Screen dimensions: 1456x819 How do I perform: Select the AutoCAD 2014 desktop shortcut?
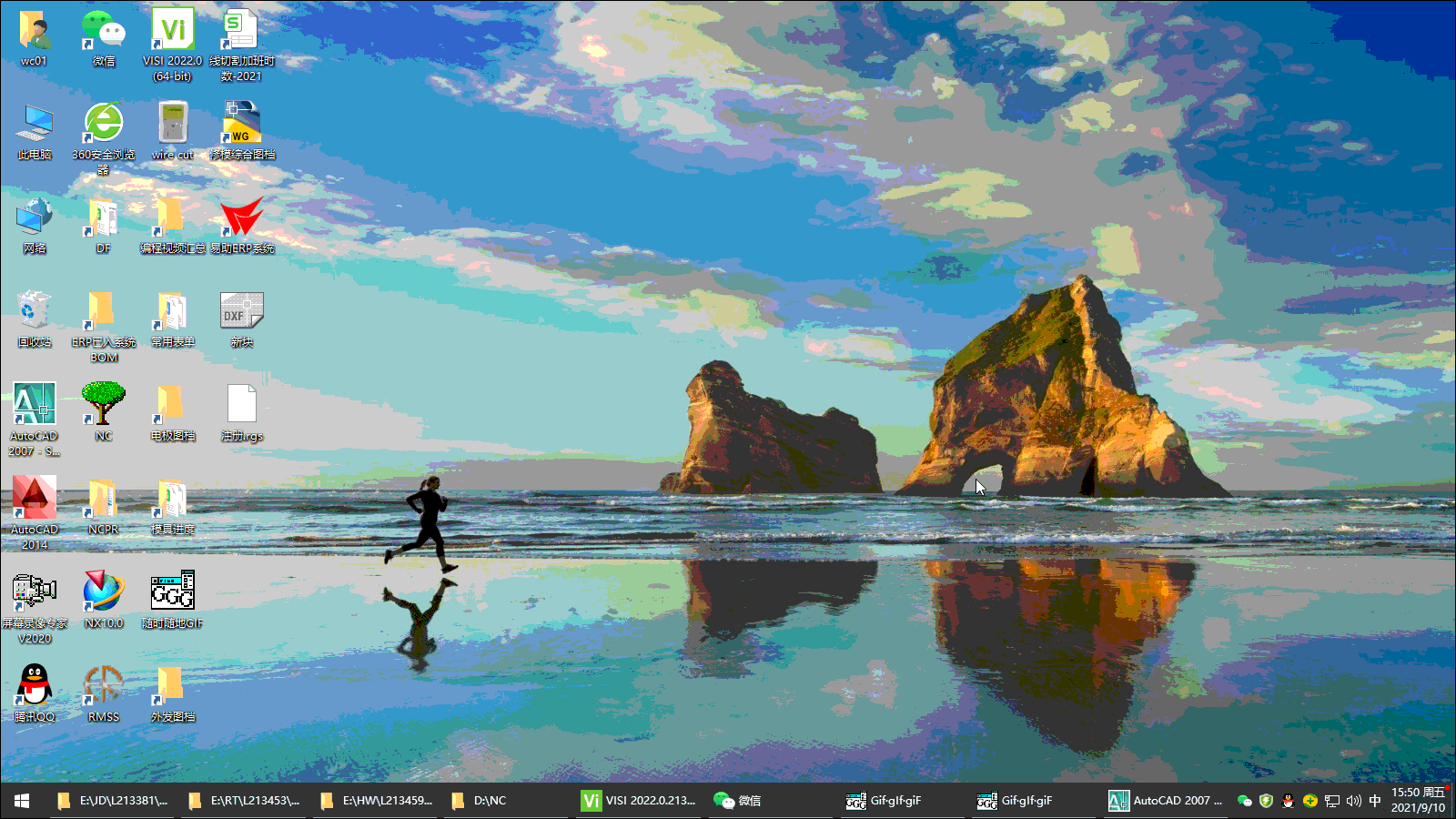coord(35,513)
